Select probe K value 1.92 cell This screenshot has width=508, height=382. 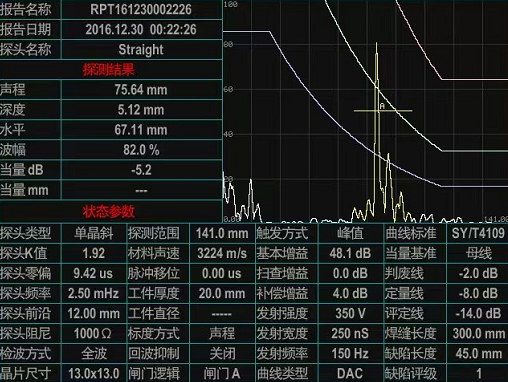coord(94,253)
